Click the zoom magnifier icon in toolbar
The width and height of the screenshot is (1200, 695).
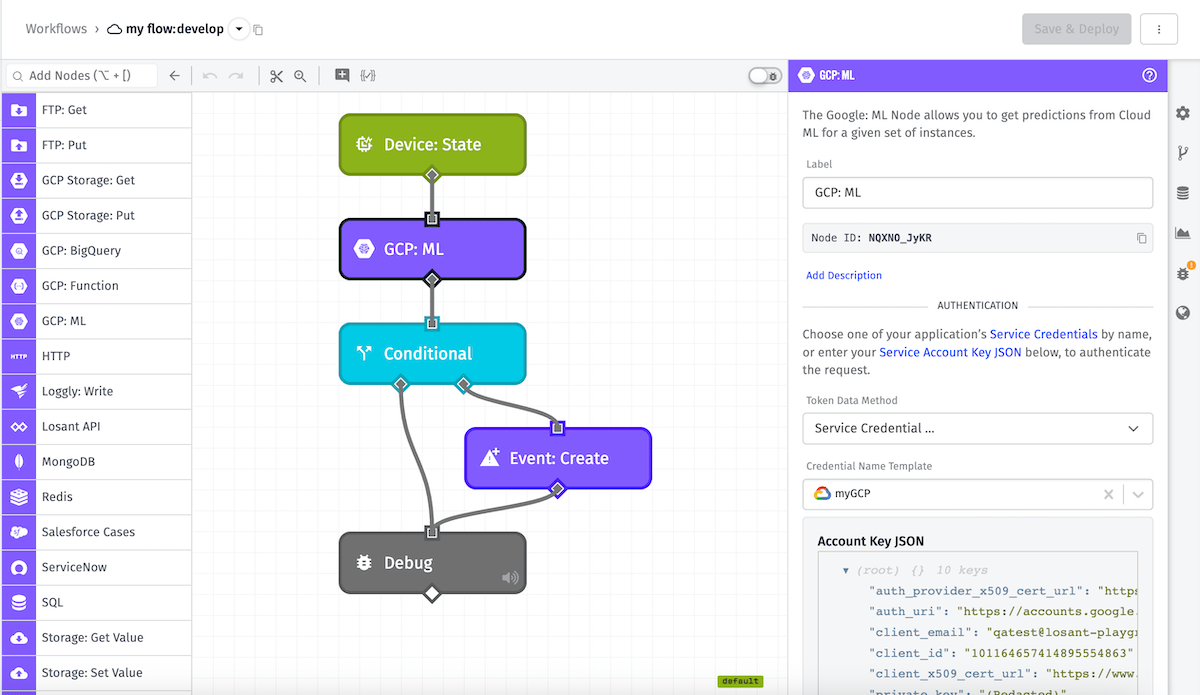300,75
